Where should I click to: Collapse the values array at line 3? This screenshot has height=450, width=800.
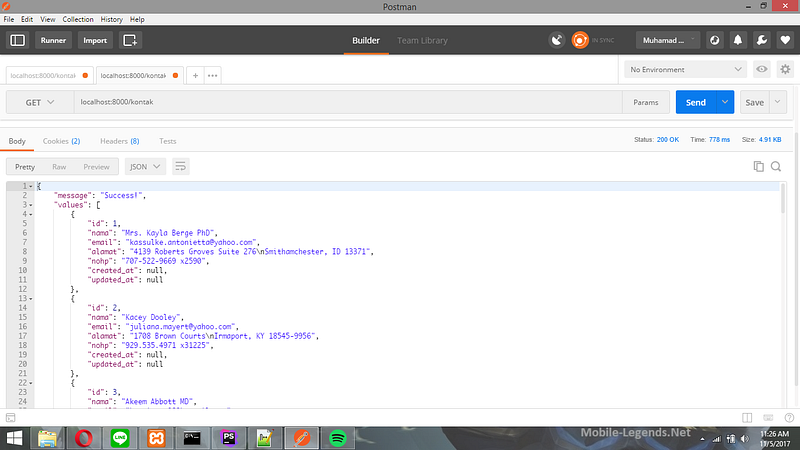31,205
